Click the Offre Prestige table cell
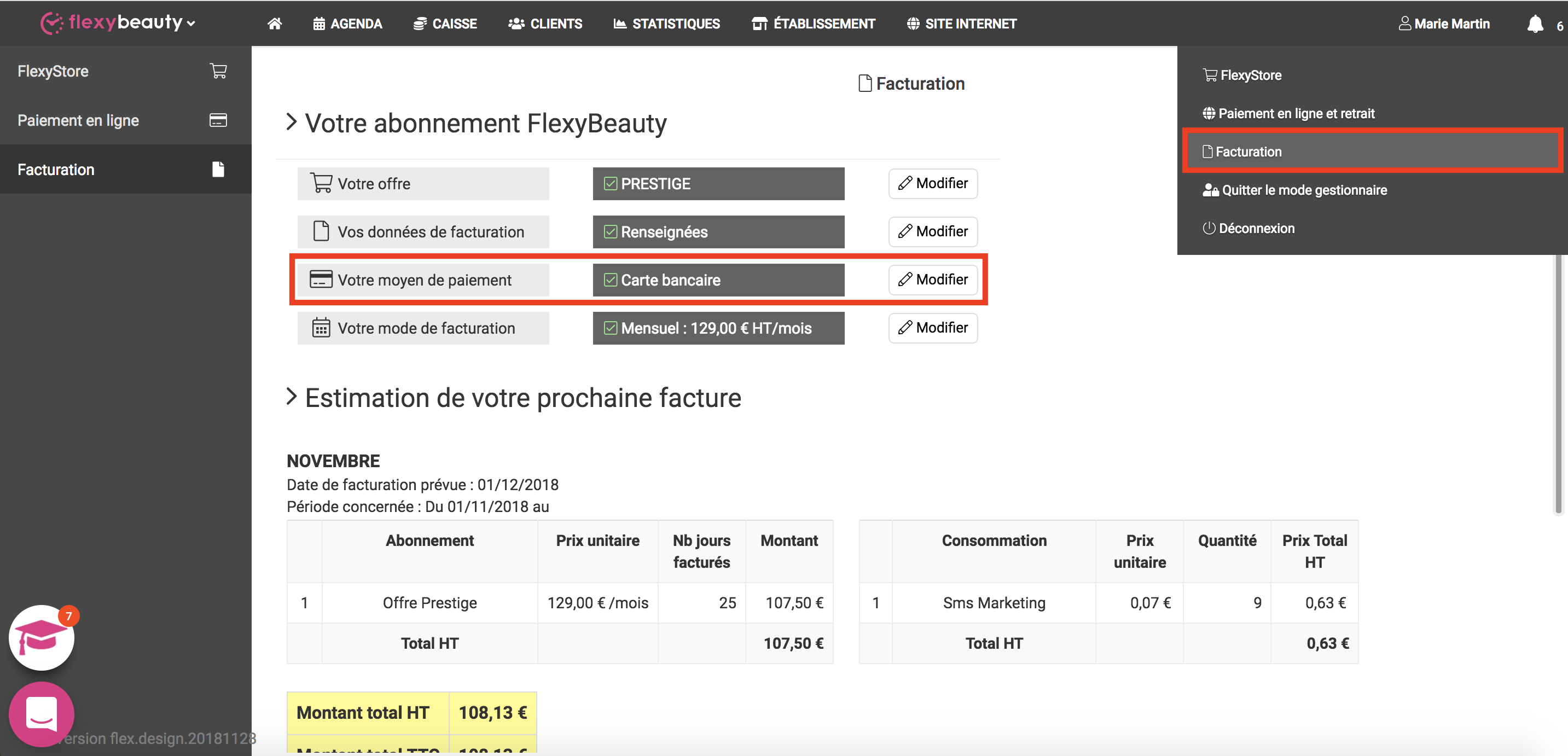The height and width of the screenshot is (756, 1568). 429,603
